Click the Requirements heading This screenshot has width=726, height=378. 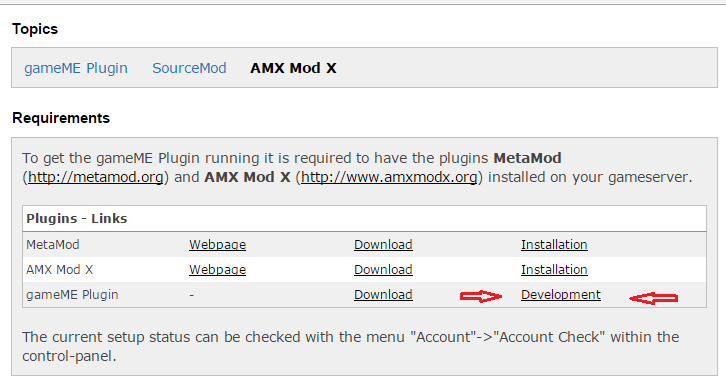[x=61, y=118]
